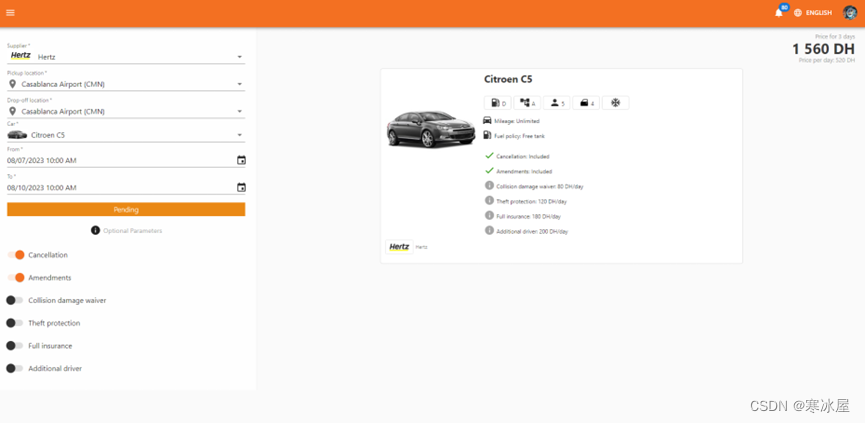
Task: Click the Optional Parameters label
Action: pos(132,231)
